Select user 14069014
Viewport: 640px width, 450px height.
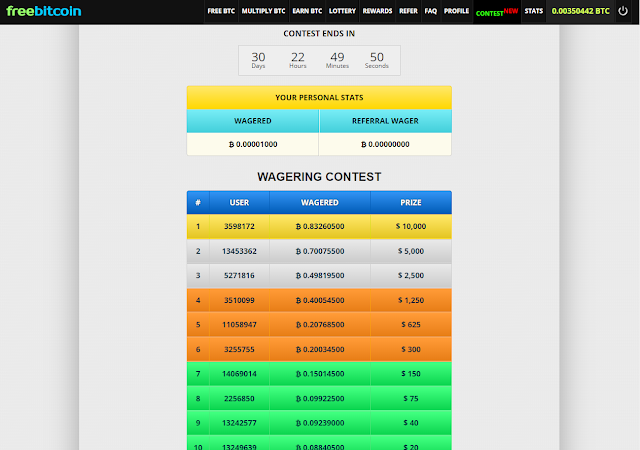(x=239, y=374)
